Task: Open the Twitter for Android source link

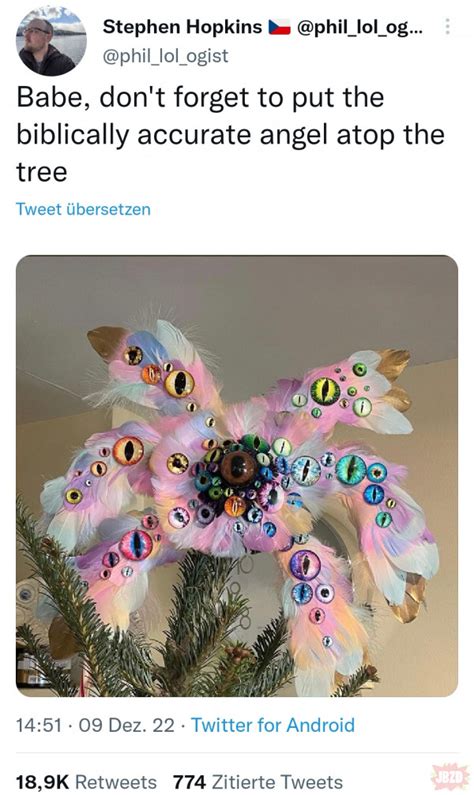Action: [273, 725]
